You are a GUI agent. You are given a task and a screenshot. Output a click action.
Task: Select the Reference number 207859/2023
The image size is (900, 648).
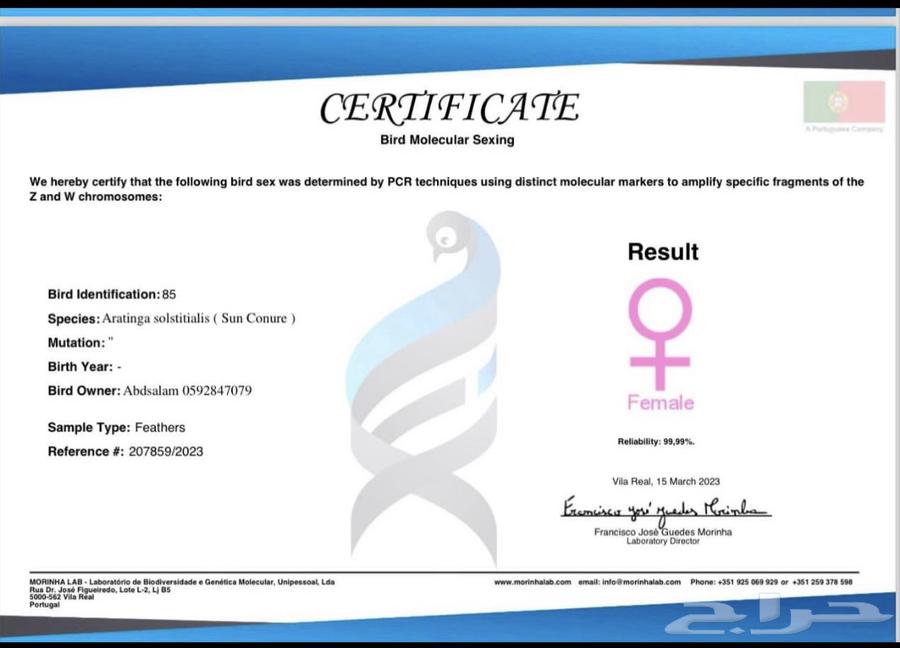point(166,452)
